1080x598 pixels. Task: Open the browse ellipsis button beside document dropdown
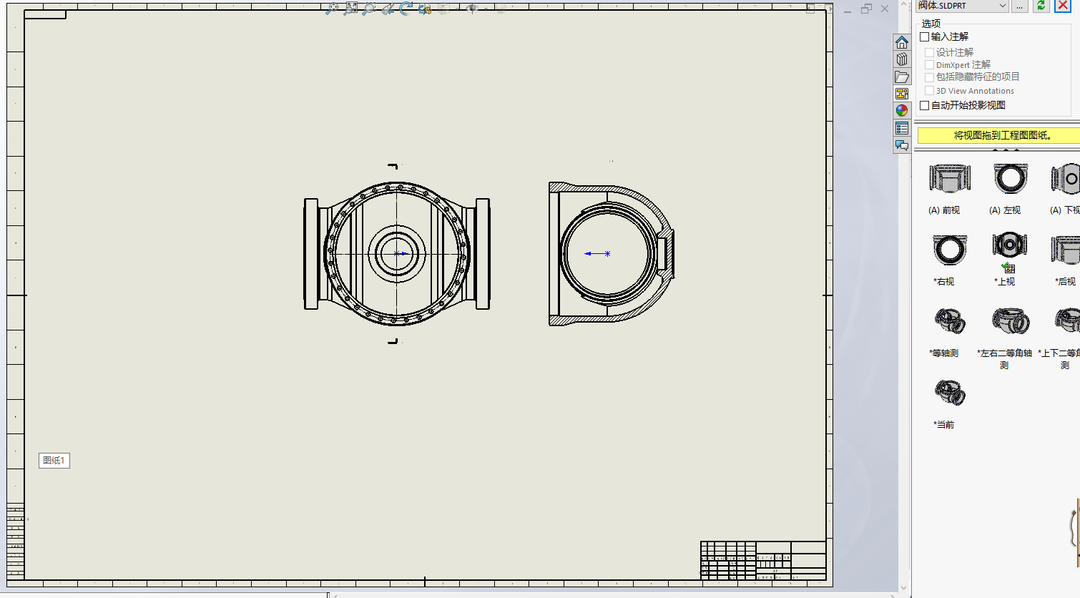point(1018,6)
